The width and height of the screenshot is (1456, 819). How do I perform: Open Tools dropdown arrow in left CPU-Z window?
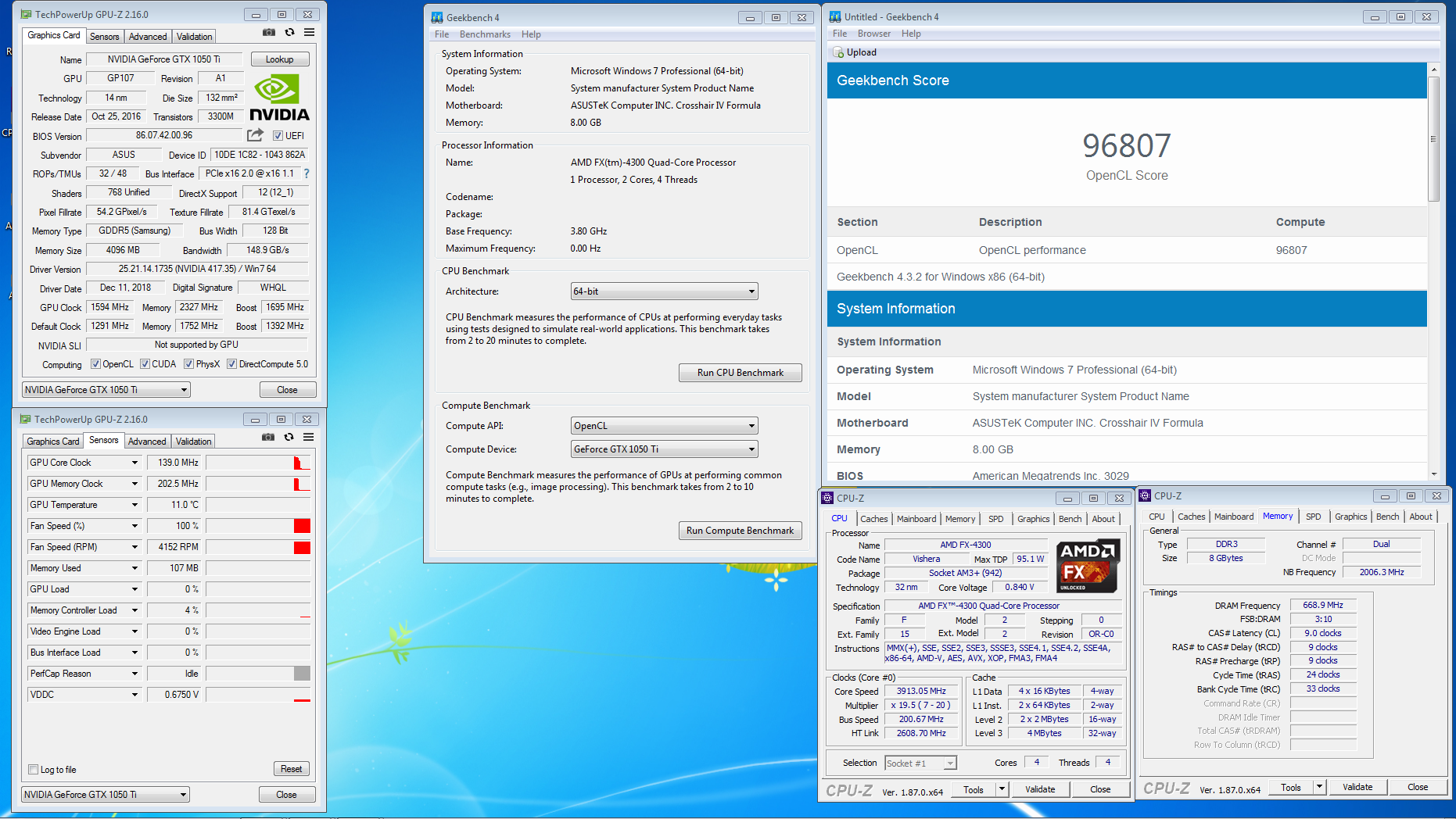(1002, 789)
